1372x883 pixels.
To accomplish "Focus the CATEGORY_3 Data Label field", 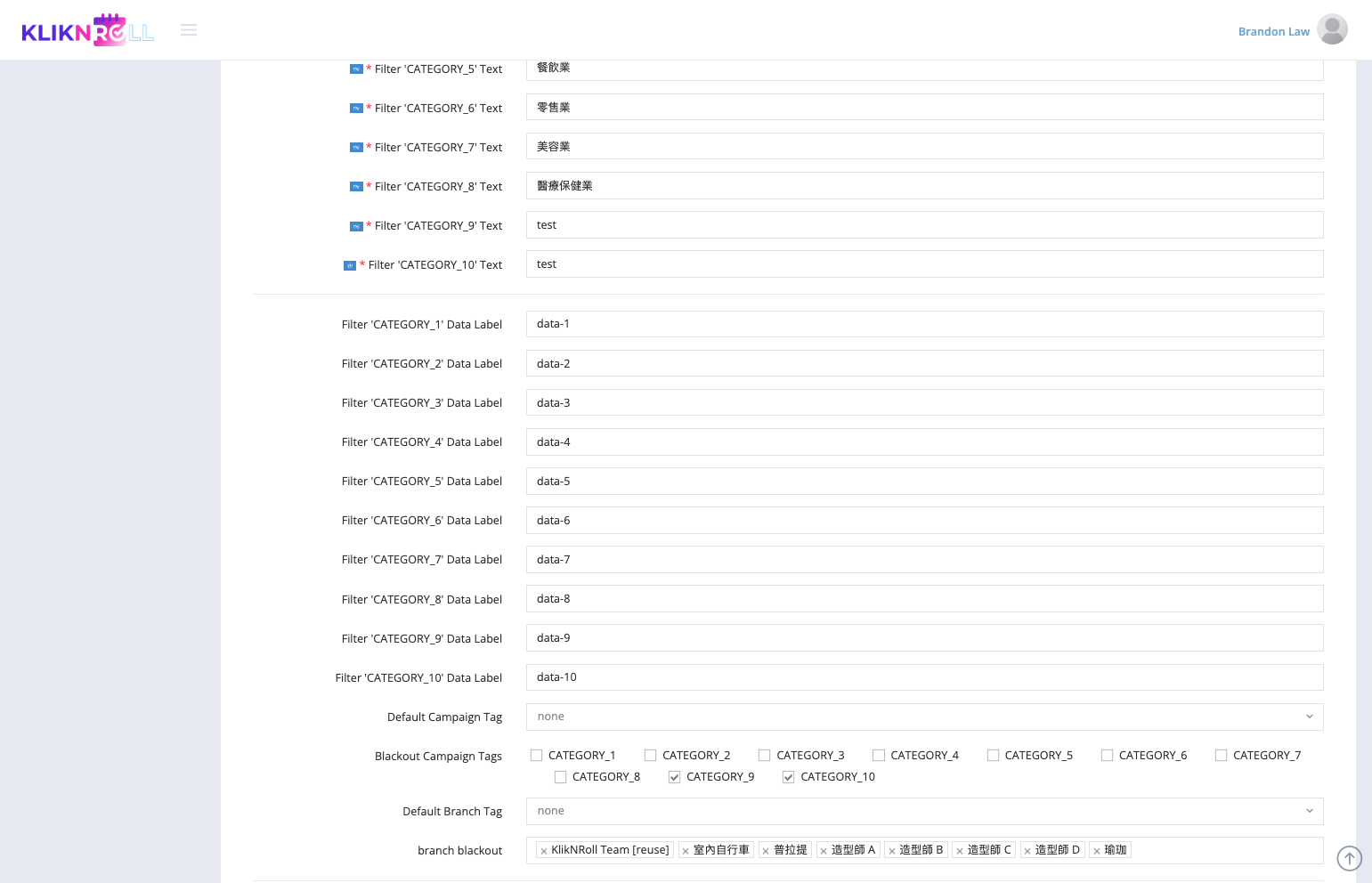I will tap(924, 402).
